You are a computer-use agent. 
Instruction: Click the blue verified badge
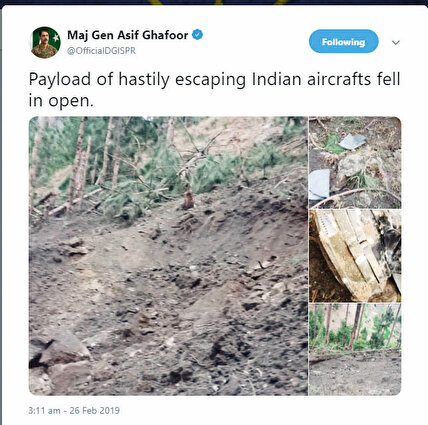click(x=198, y=34)
